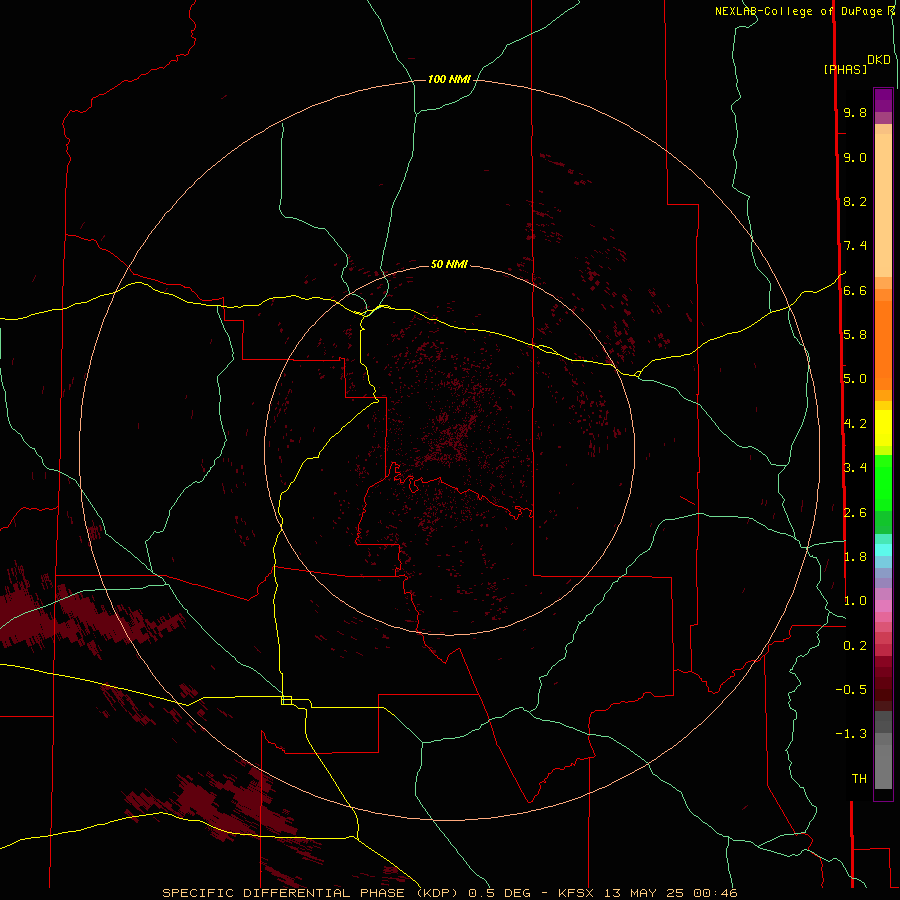Image resolution: width=900 pixels, height=900 pixels.
Task: Click the 7.4 legend value
Action: pyautogui.click(x=855, y=246)
